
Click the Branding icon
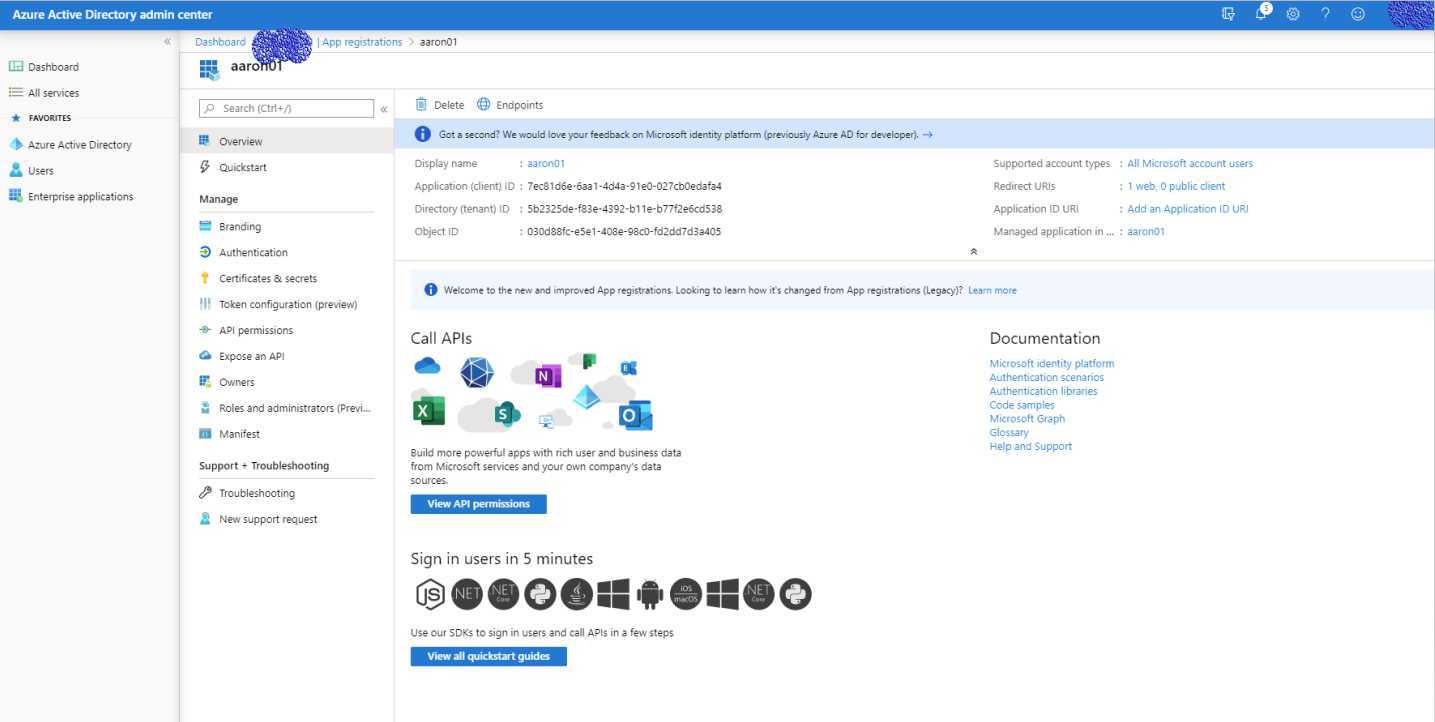pyautogui.click(x=205, y=227)
